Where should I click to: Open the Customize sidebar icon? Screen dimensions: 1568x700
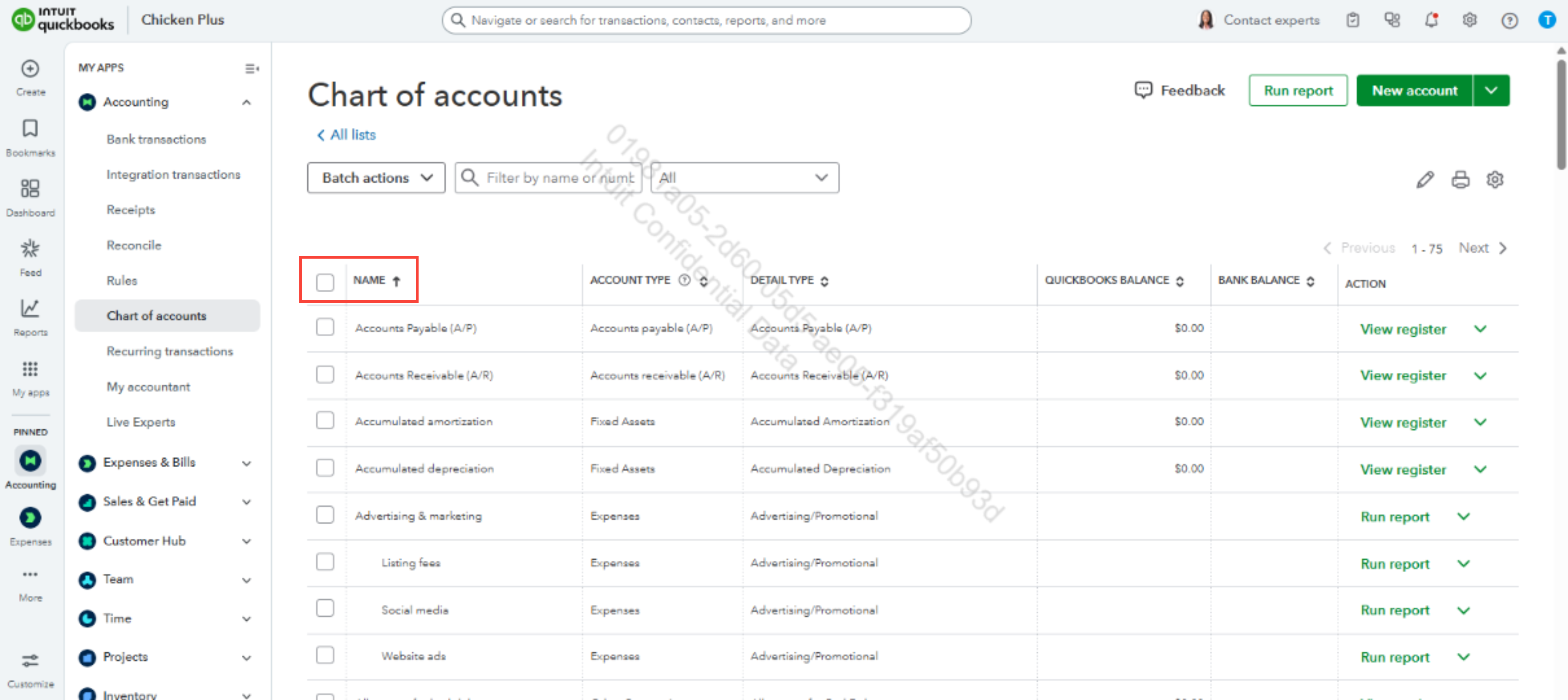point(30,661)
